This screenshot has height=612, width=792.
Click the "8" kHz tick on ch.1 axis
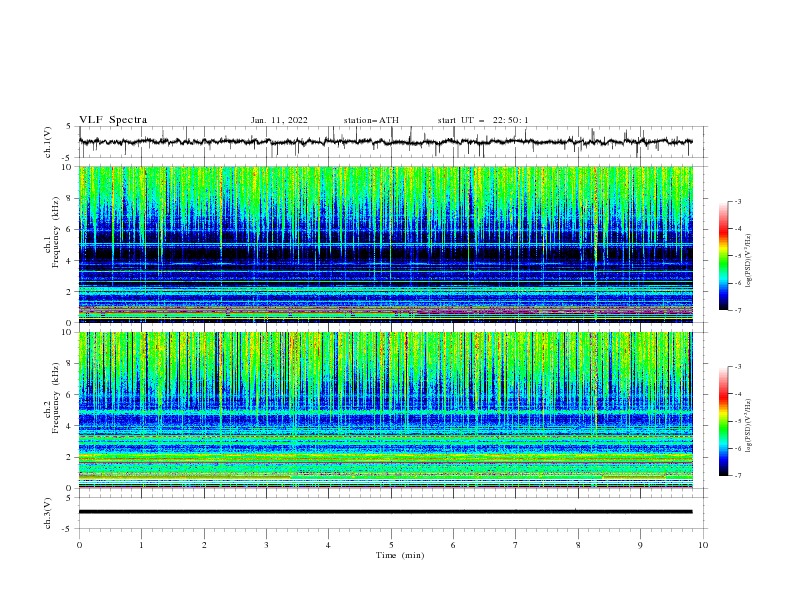pos(70,198)
